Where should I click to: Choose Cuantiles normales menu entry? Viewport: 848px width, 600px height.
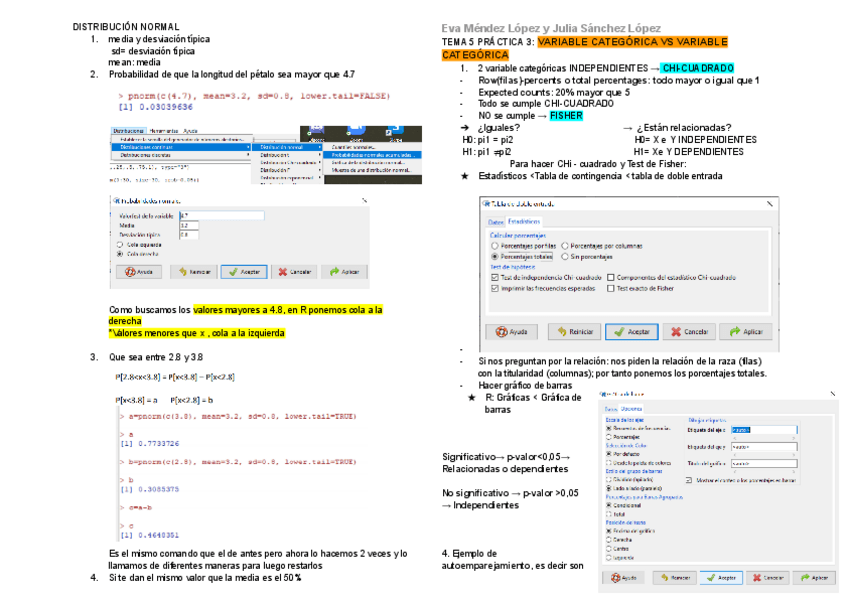click(x=373, y=147)
